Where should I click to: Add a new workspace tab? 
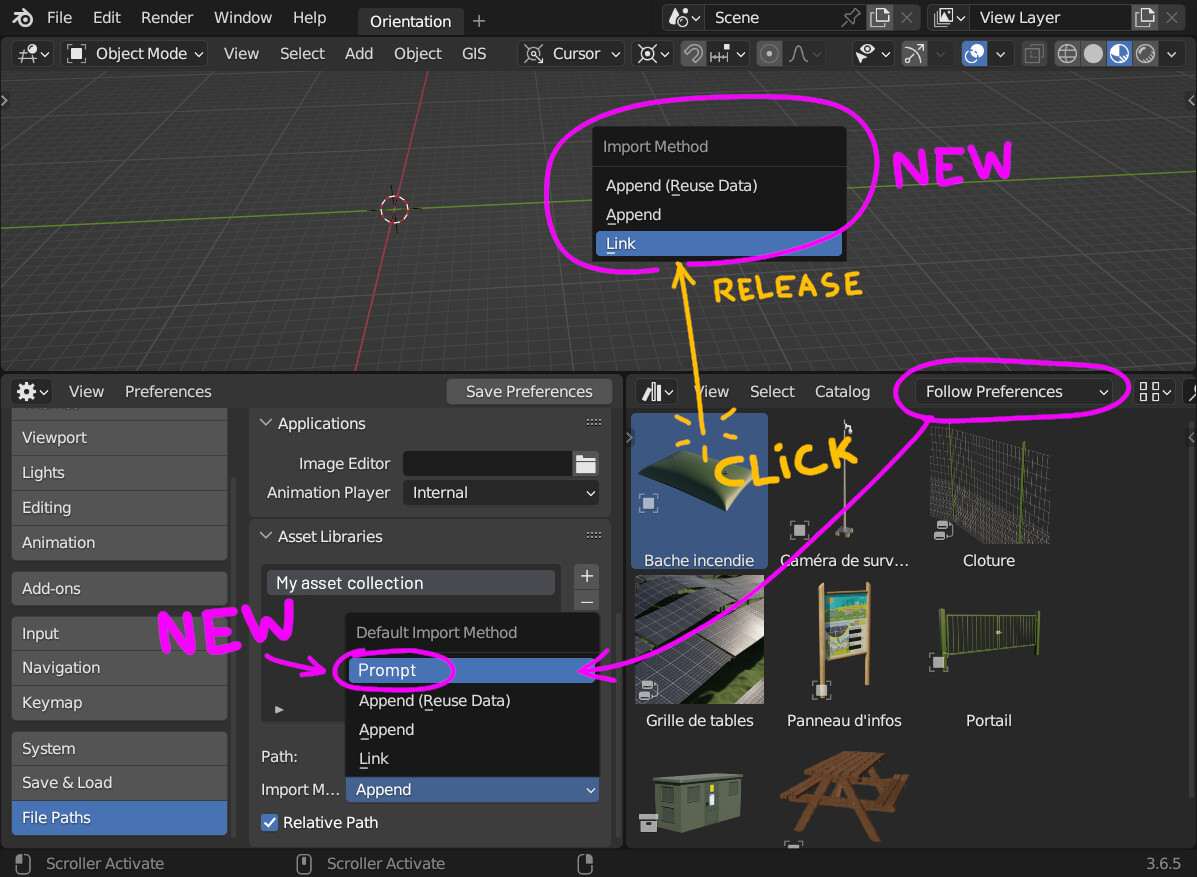click(479, 21)
